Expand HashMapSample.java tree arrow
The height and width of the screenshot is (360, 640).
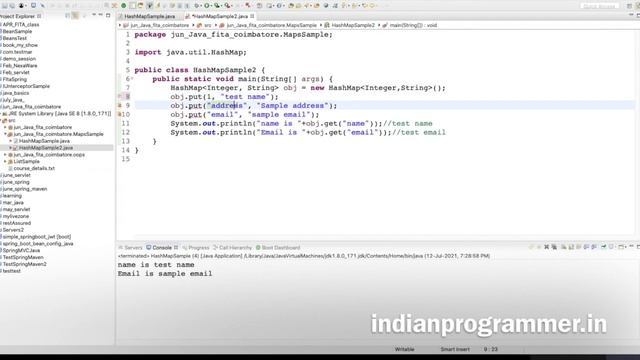click(11, 141)
